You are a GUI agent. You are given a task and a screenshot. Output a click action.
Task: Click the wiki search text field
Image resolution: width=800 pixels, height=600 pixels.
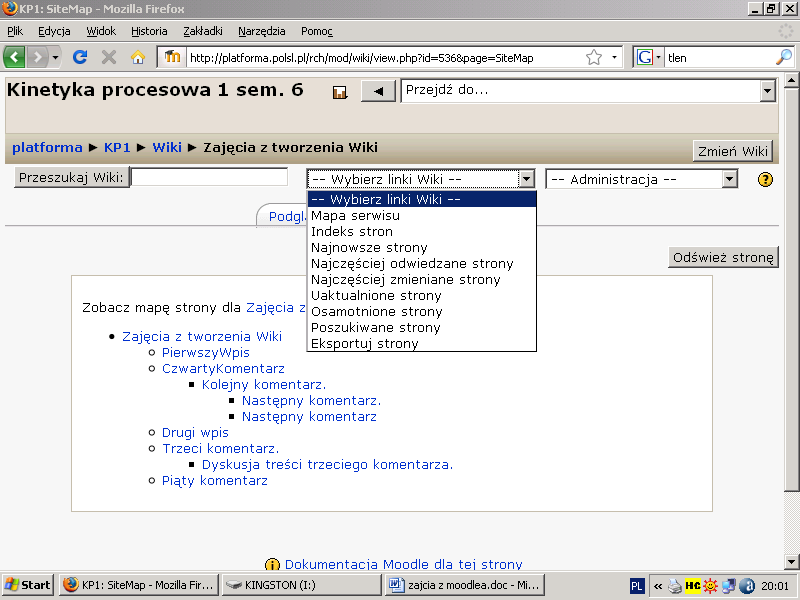tap(210, 177)
